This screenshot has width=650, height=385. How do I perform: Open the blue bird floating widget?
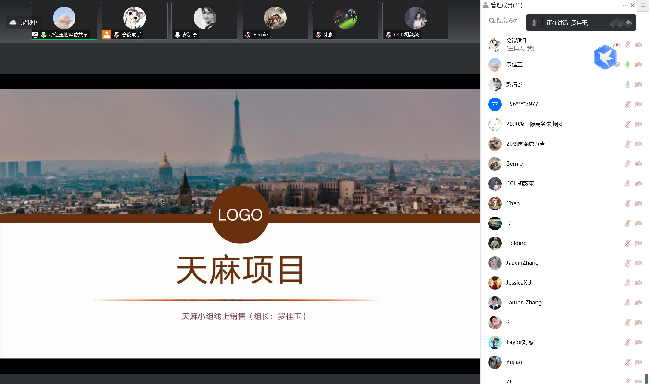605,57
